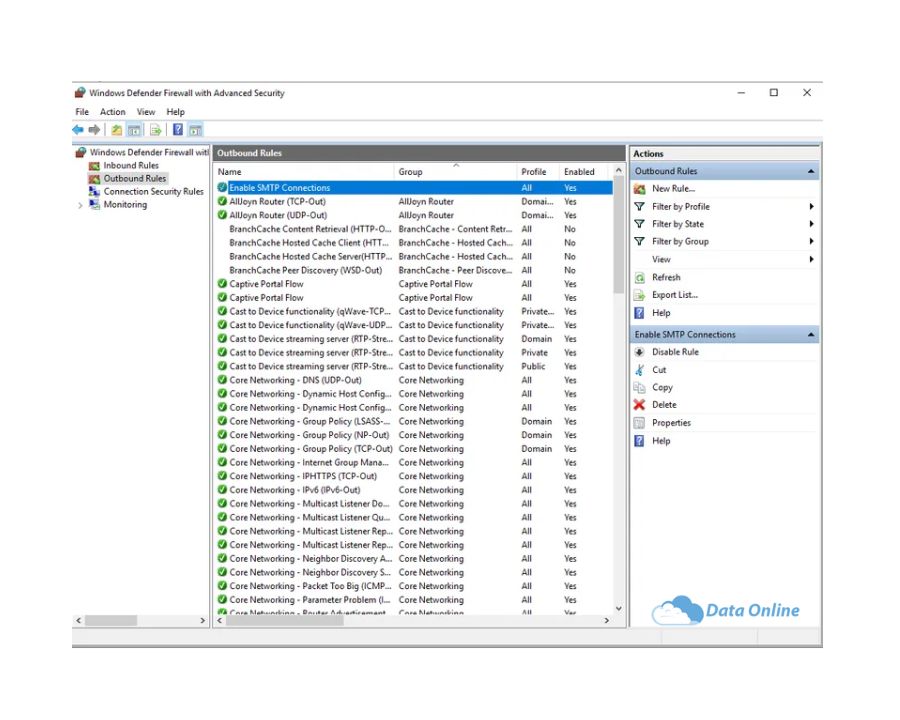Image resolution: width=900 pixels, height=720 pixels.
Task: Toggle the Show/Hide Console Tree toolbar icon
Action: click(x=134, y=130)
